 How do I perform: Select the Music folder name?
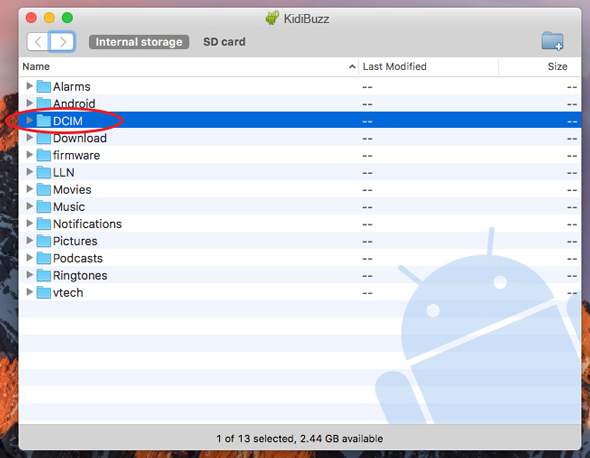click(x=69, y=207)
